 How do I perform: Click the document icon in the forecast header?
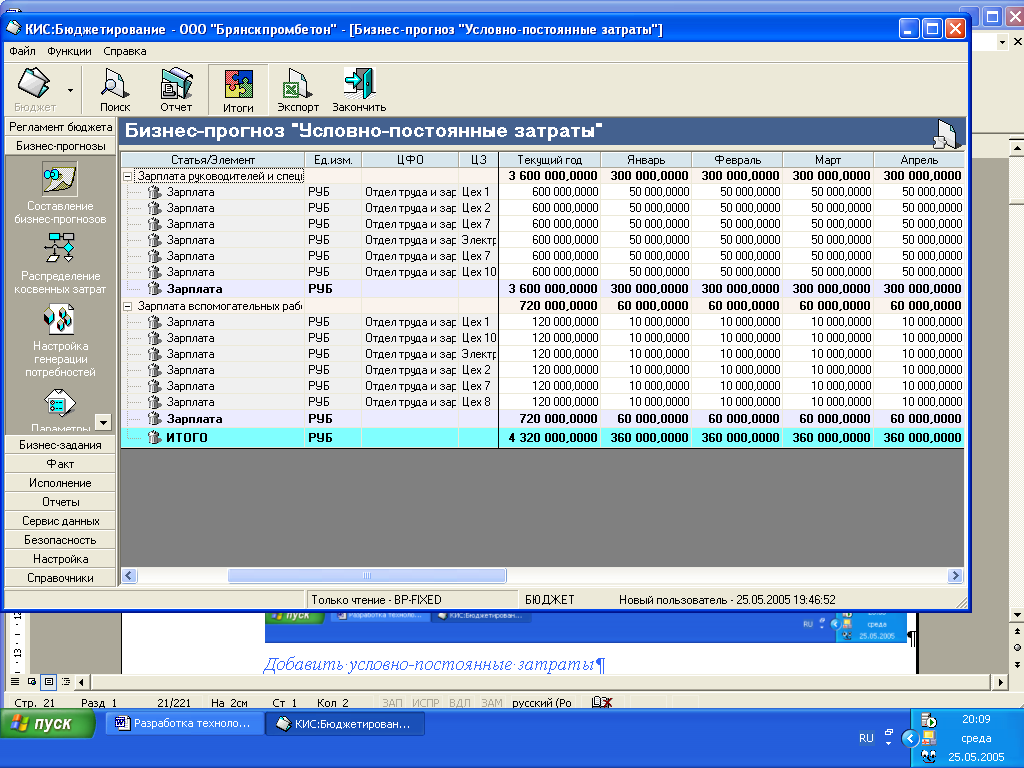click(x=944, y=133)
